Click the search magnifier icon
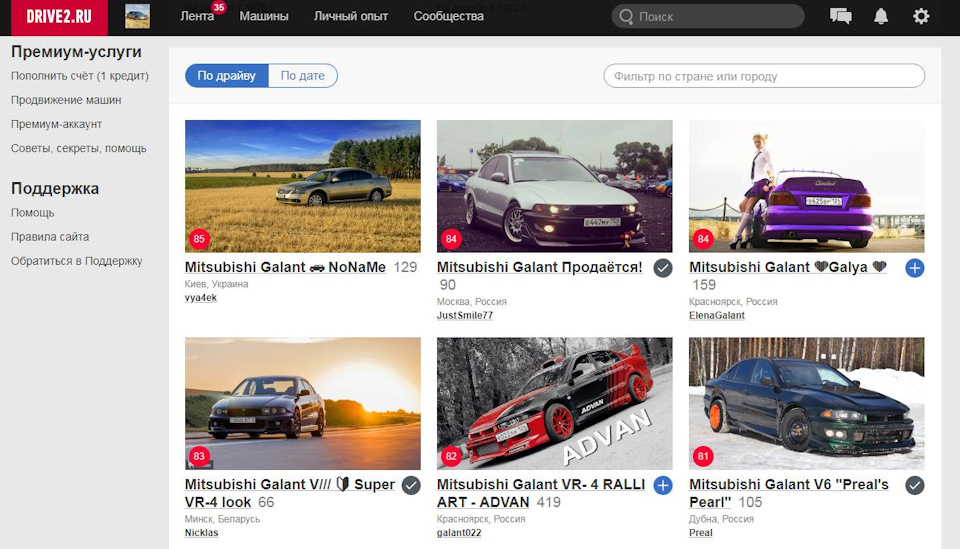This screenshot has height=549, width=960. point(626,17)
